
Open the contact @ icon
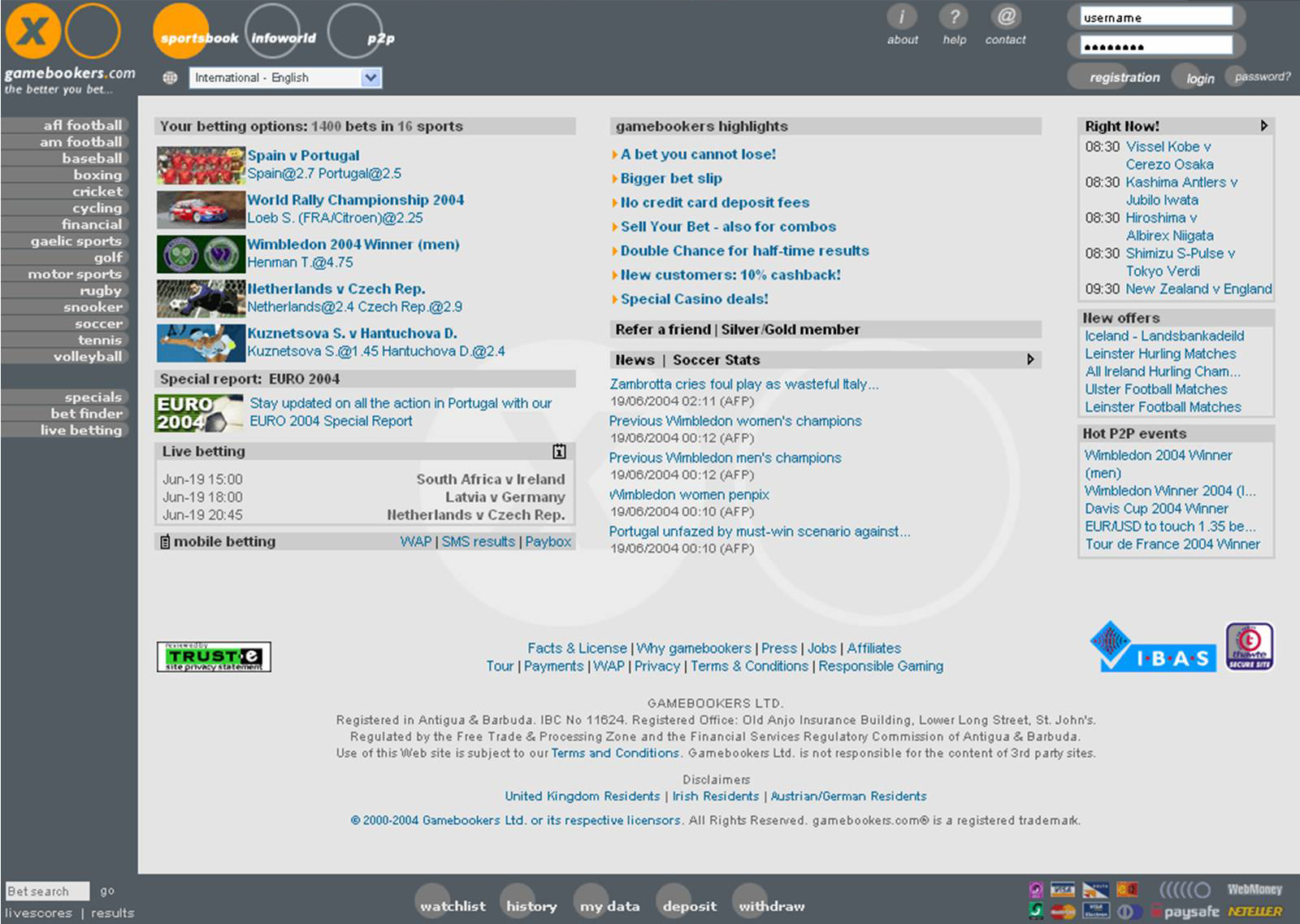click(x=1006, y=17)
